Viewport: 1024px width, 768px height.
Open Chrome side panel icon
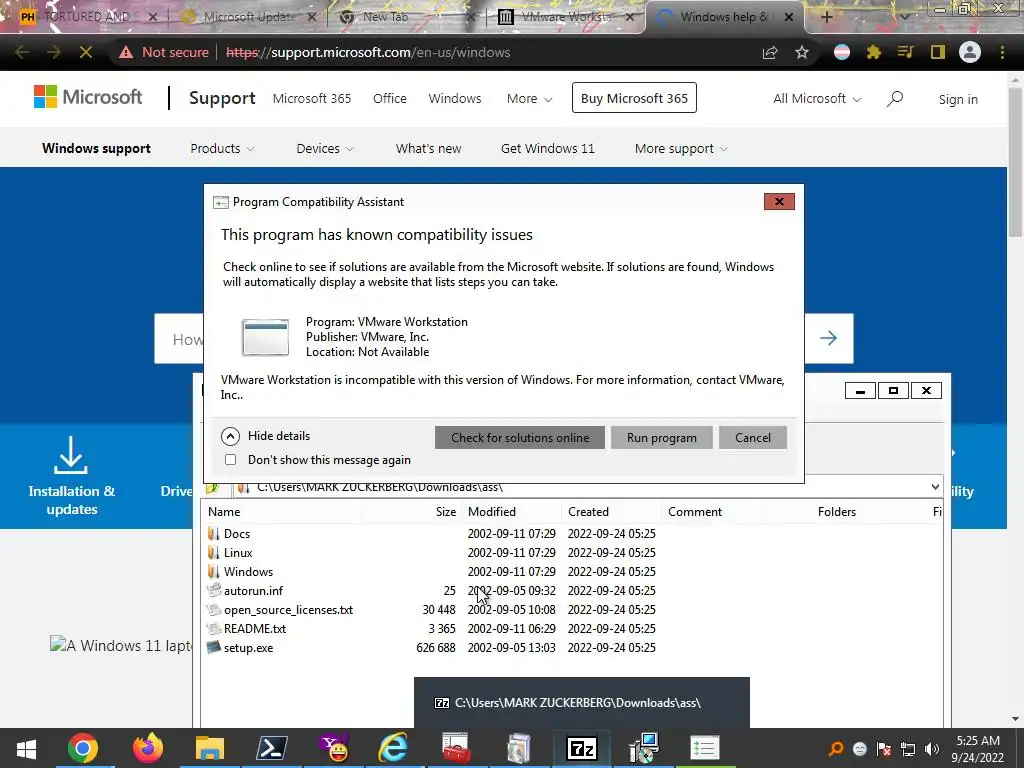[938, 52]
